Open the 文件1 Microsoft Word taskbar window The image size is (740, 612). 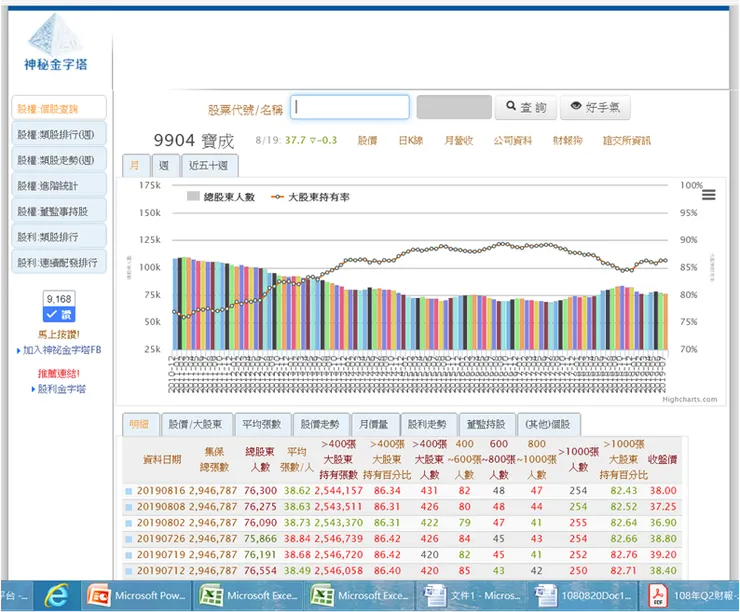coord(472,596)
